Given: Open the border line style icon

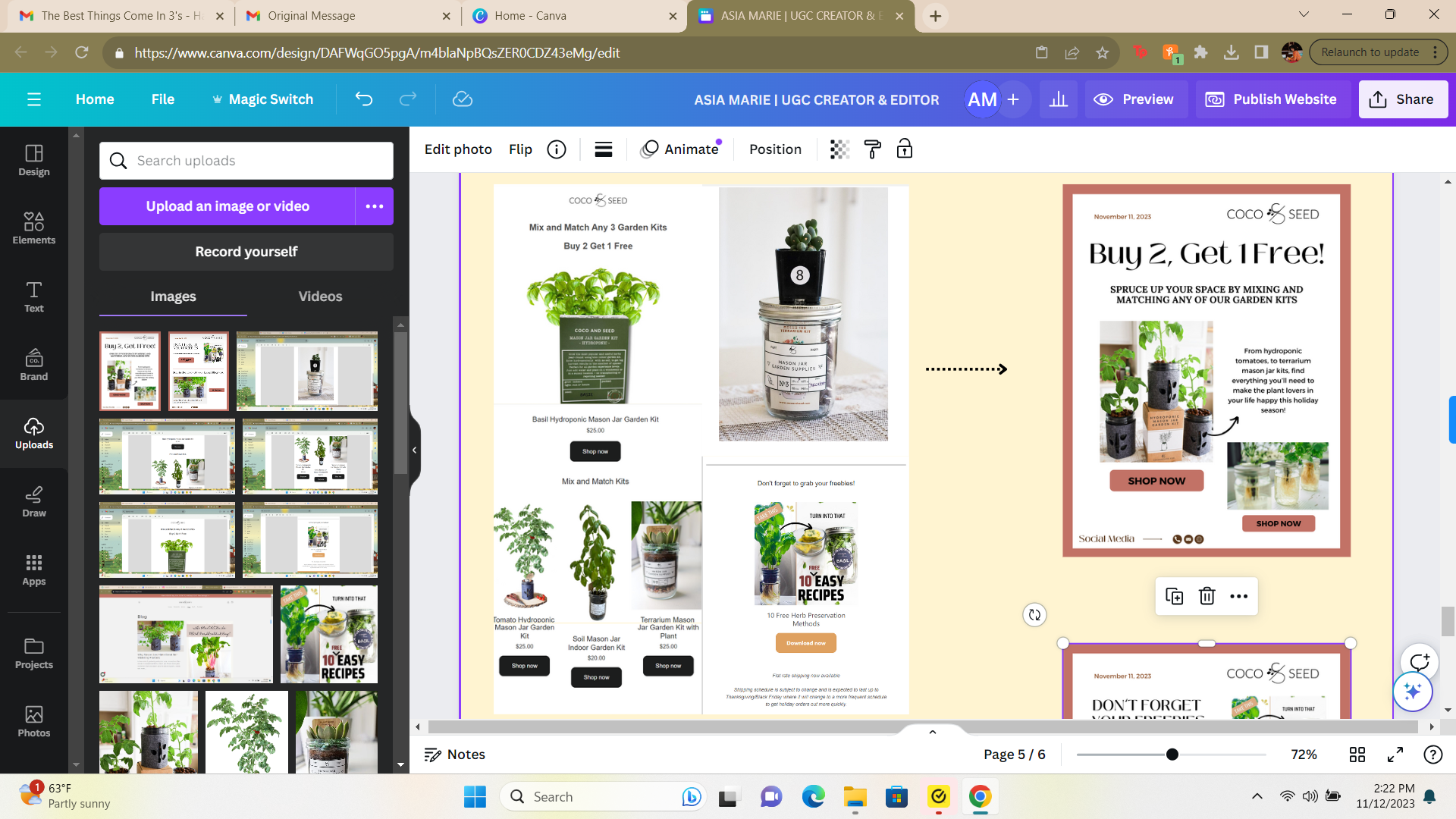Looking at the screenshot, I should 604,149.
